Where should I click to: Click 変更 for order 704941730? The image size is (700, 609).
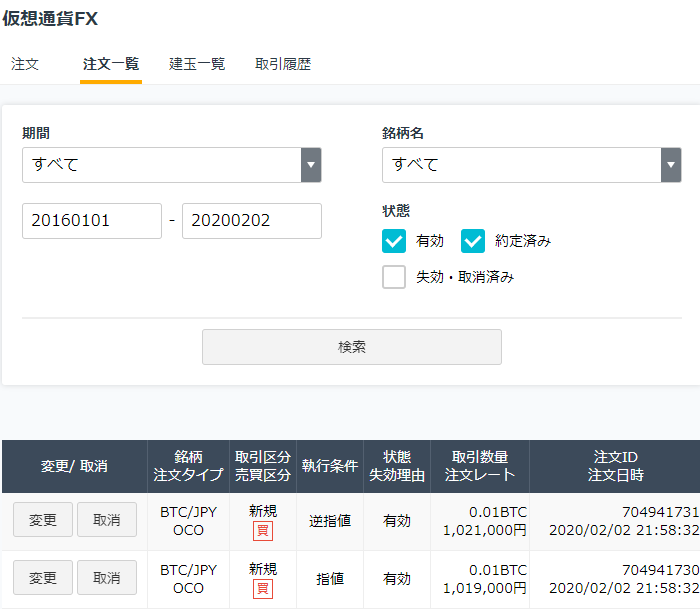click(x=43, y=578)
